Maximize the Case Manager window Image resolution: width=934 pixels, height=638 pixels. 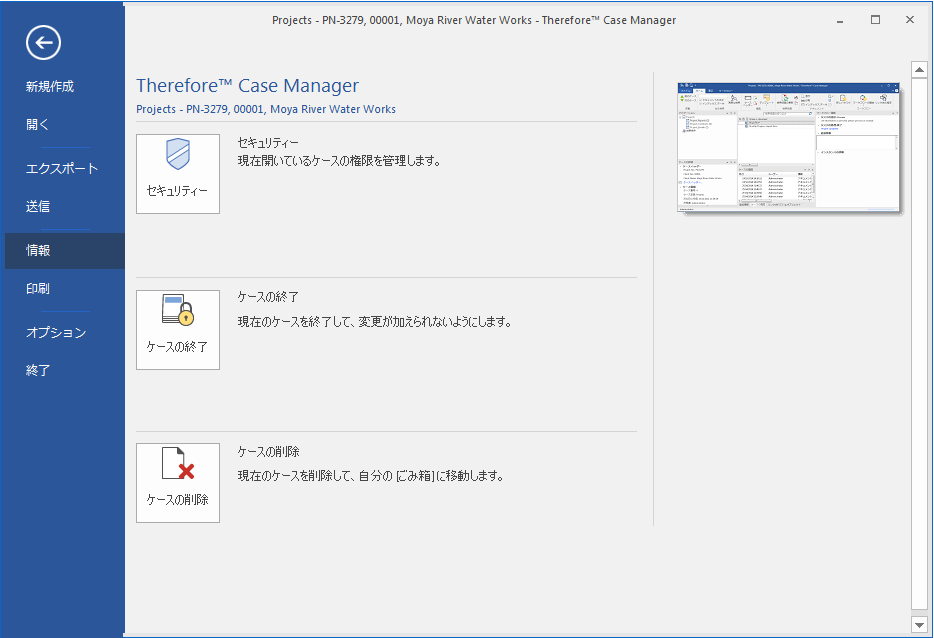pos(875,20)
